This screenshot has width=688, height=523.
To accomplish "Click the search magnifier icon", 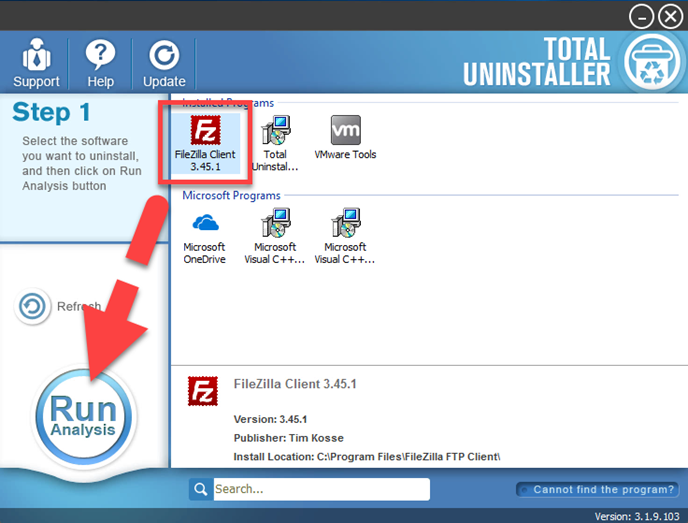I will tap(201, 489).
